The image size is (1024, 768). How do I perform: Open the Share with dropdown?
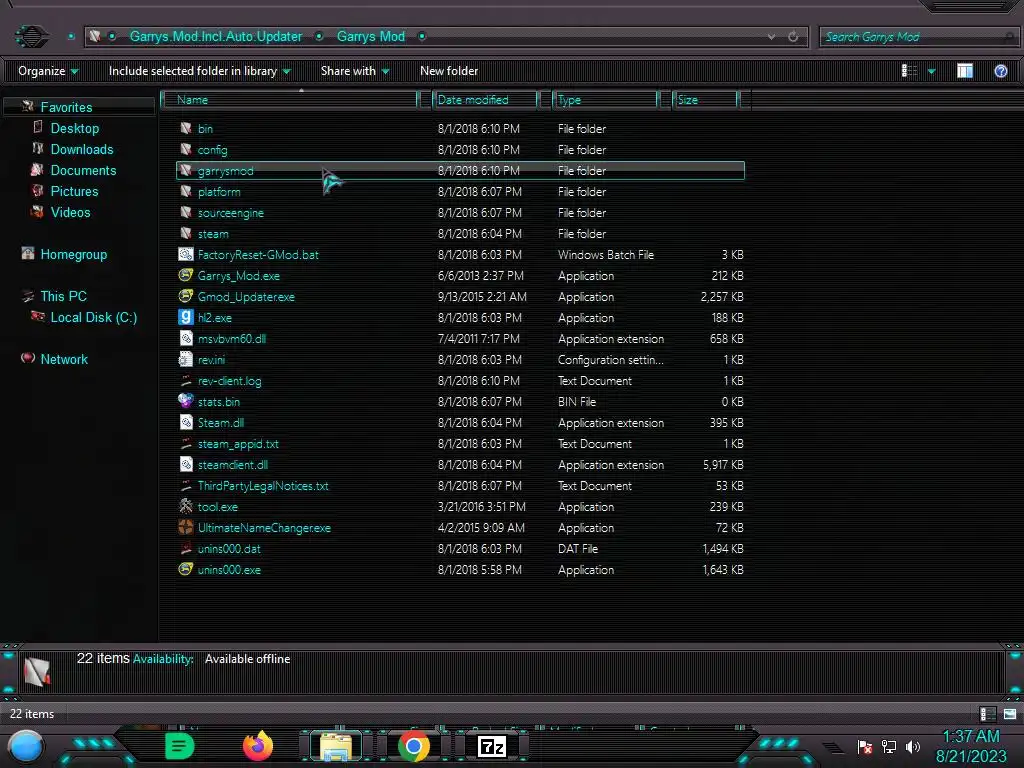[x=355, y=71]
